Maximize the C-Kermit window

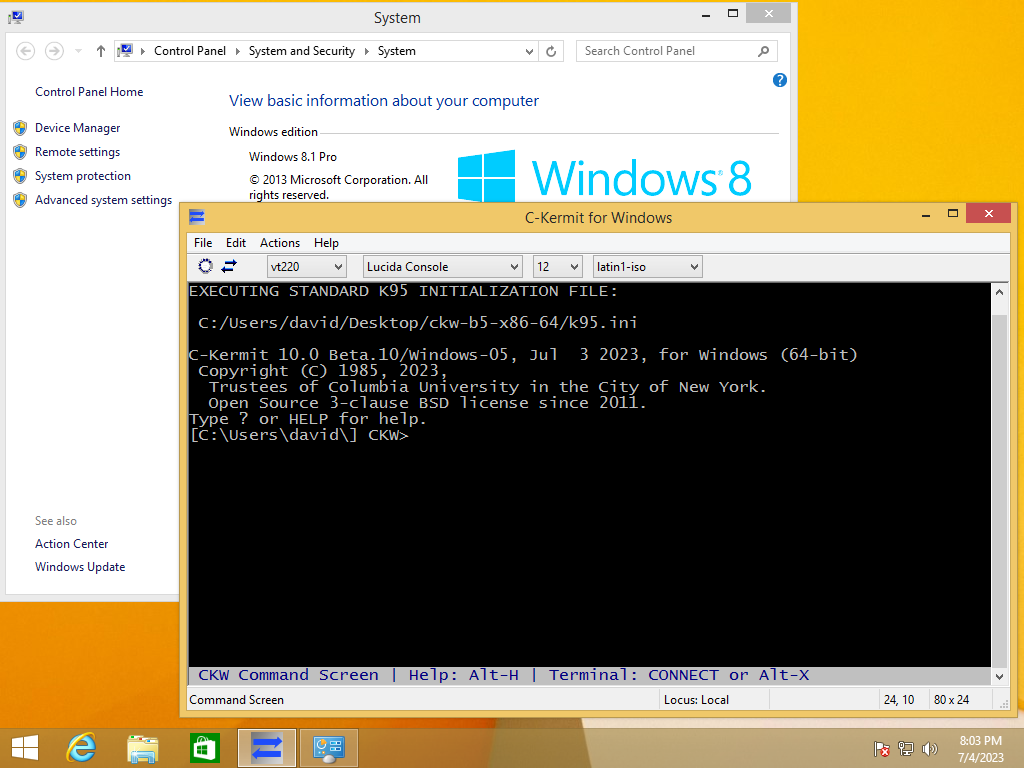953,214
